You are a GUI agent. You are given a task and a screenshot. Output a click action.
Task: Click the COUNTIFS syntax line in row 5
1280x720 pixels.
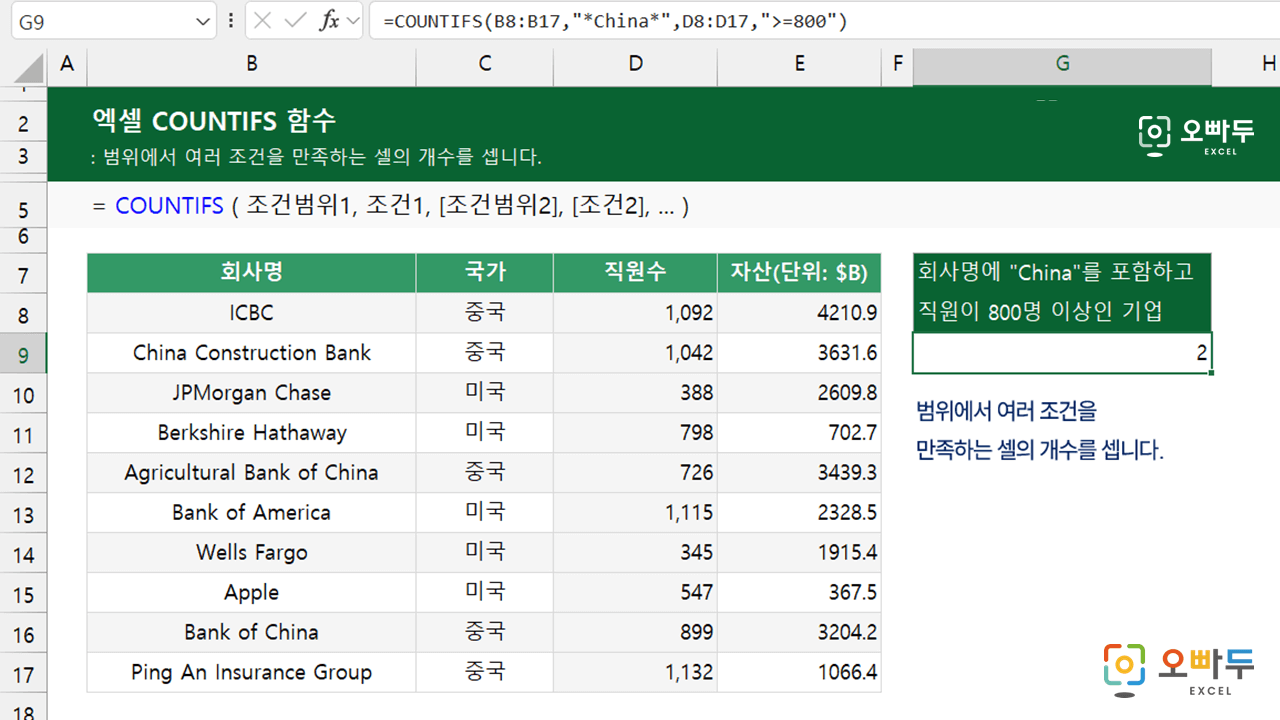tap(390, 207)
